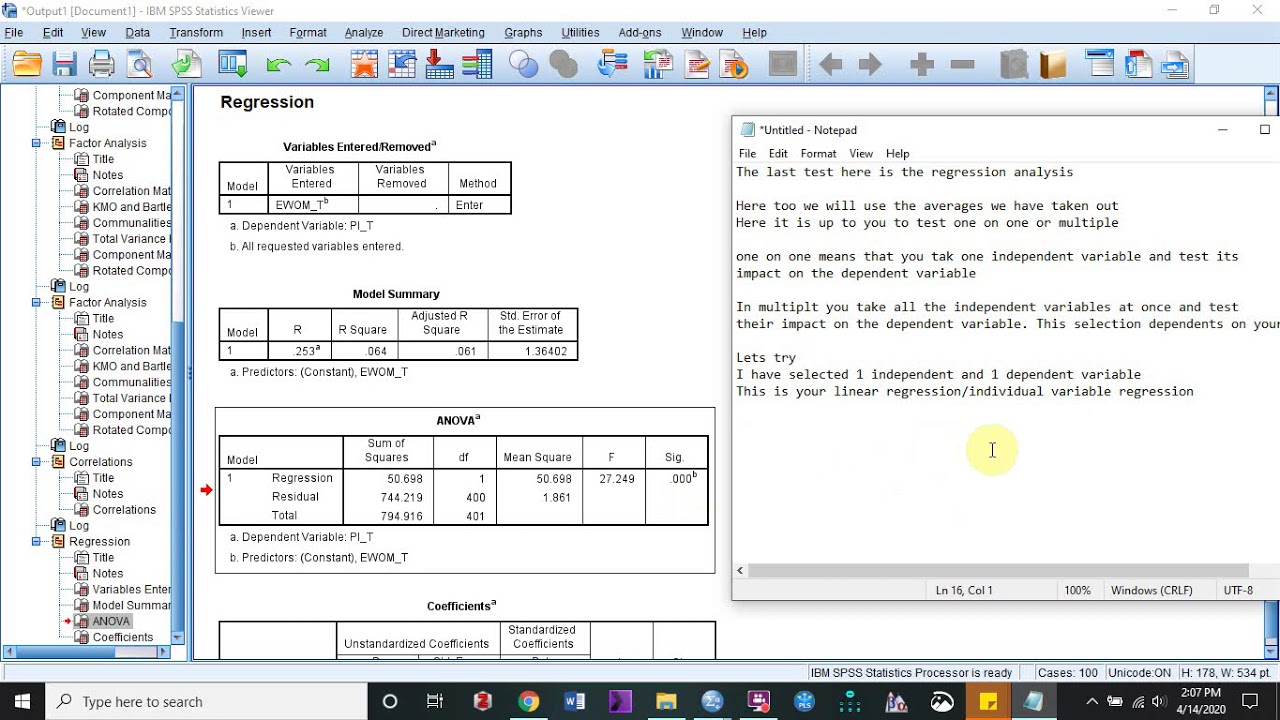
Task: Click the closed-book Hide icon in toolbar
Action: pos(1054,66)
